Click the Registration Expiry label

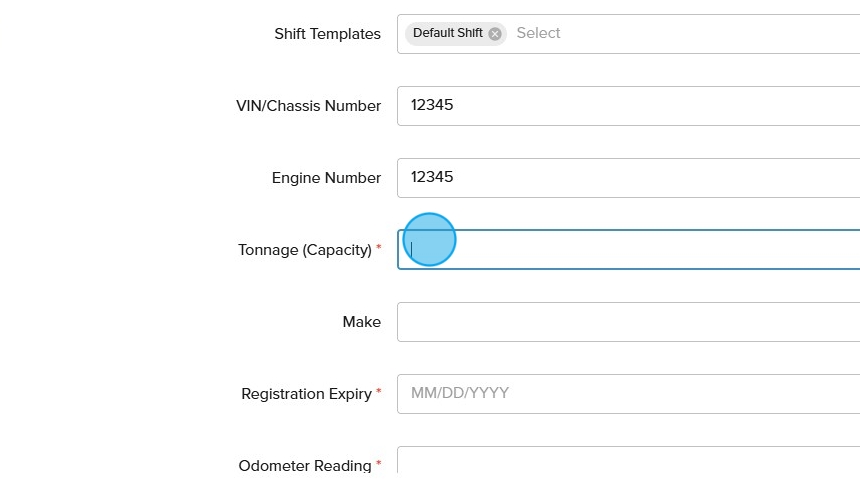click(306, 394)
